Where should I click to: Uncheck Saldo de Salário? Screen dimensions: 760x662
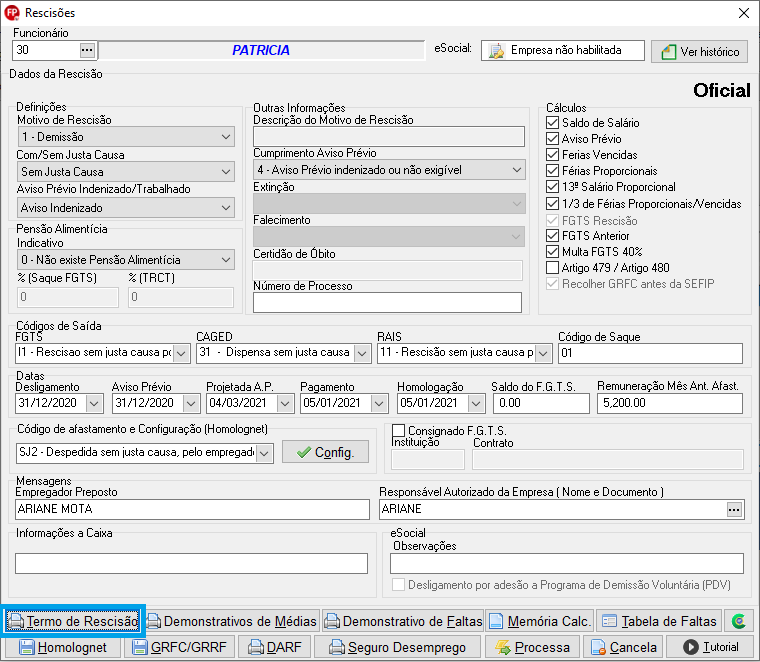553,123
